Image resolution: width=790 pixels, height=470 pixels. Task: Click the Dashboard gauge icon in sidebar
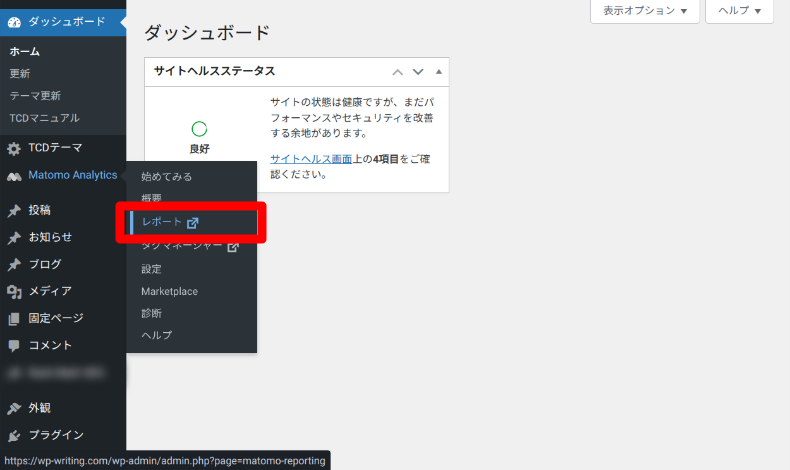click(14, 22)
